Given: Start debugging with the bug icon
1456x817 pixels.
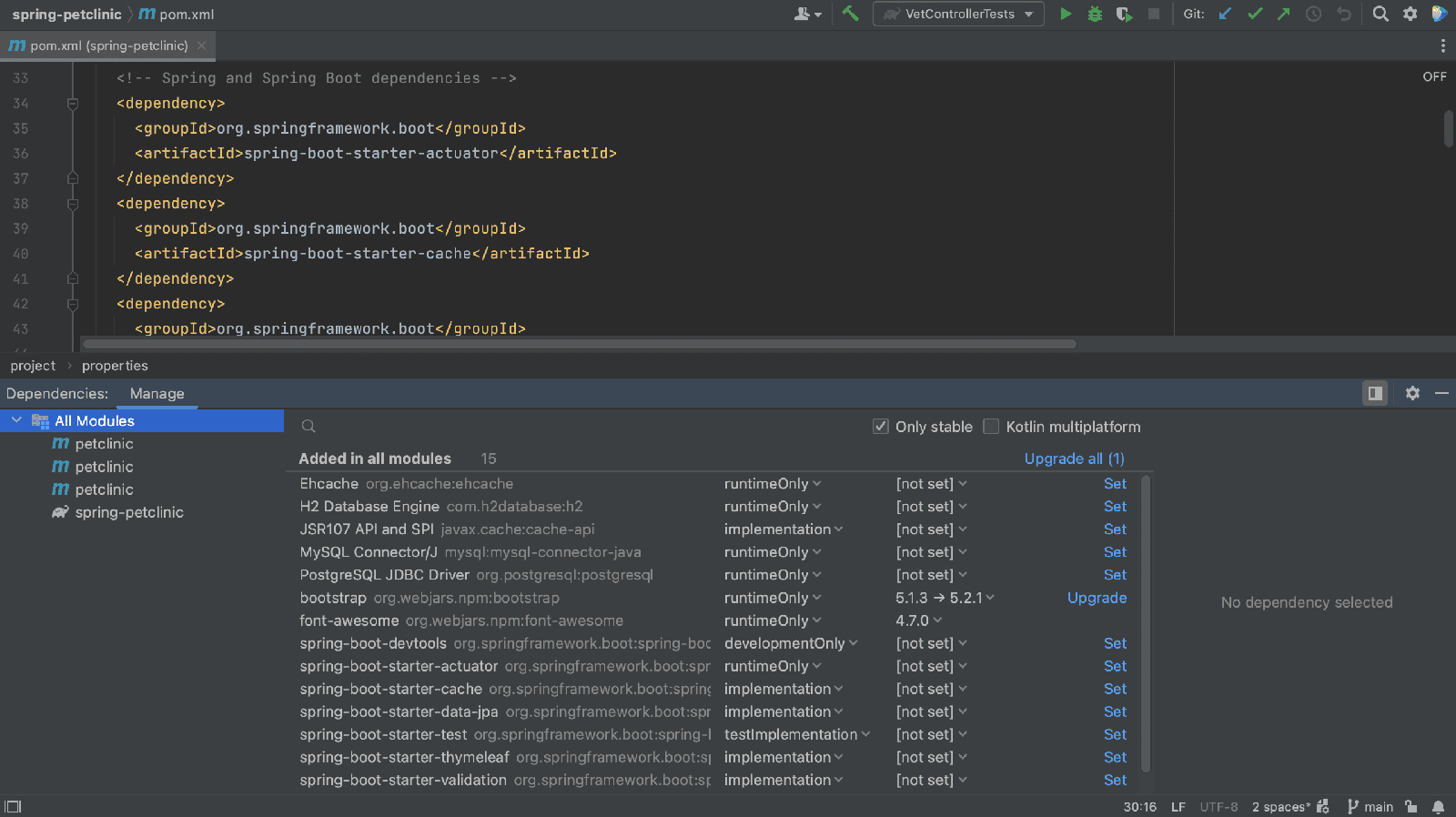Looking at the screenshot, I should coord(1095,14).
